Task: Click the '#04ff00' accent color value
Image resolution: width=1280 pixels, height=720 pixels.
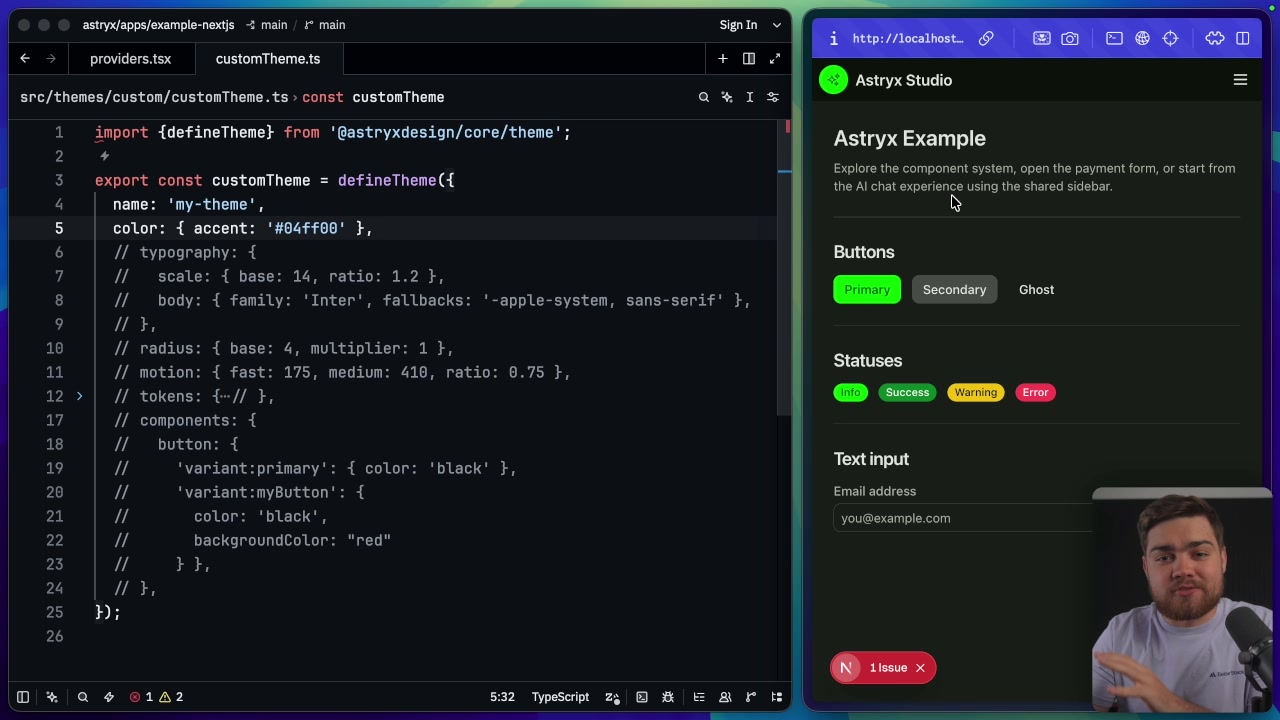Action: pyautogui.click(x=306, y=228)
